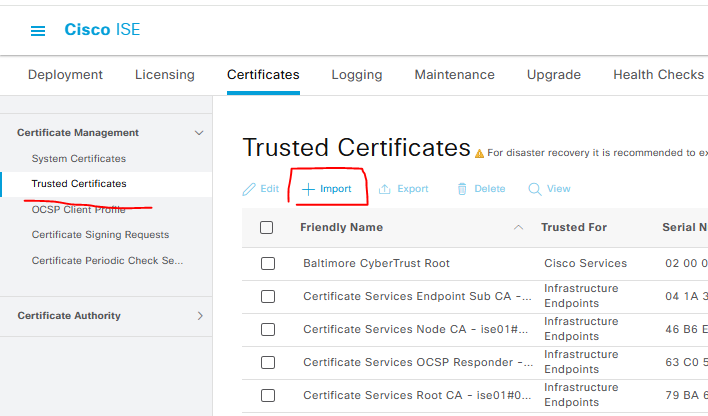708x416 pixels.
Task: Click the Import plus icon
Action: tap(308, 189)
